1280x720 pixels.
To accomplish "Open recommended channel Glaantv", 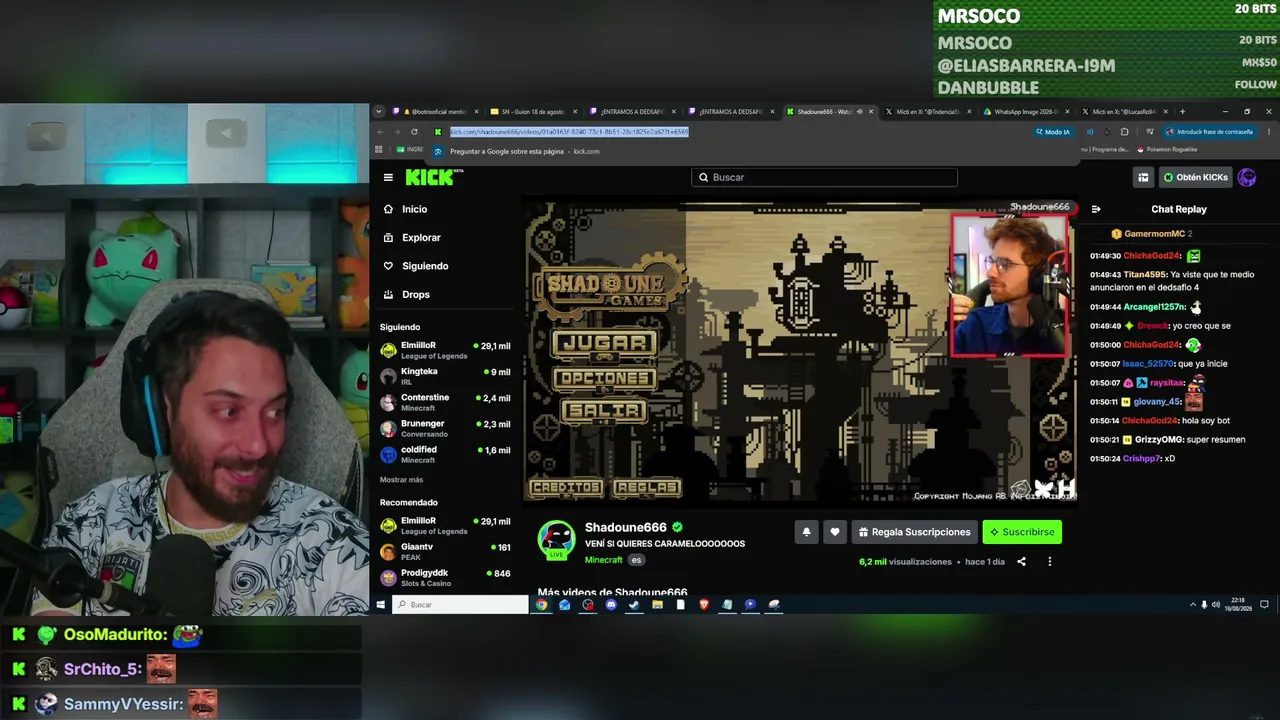I will click(446, 552).
